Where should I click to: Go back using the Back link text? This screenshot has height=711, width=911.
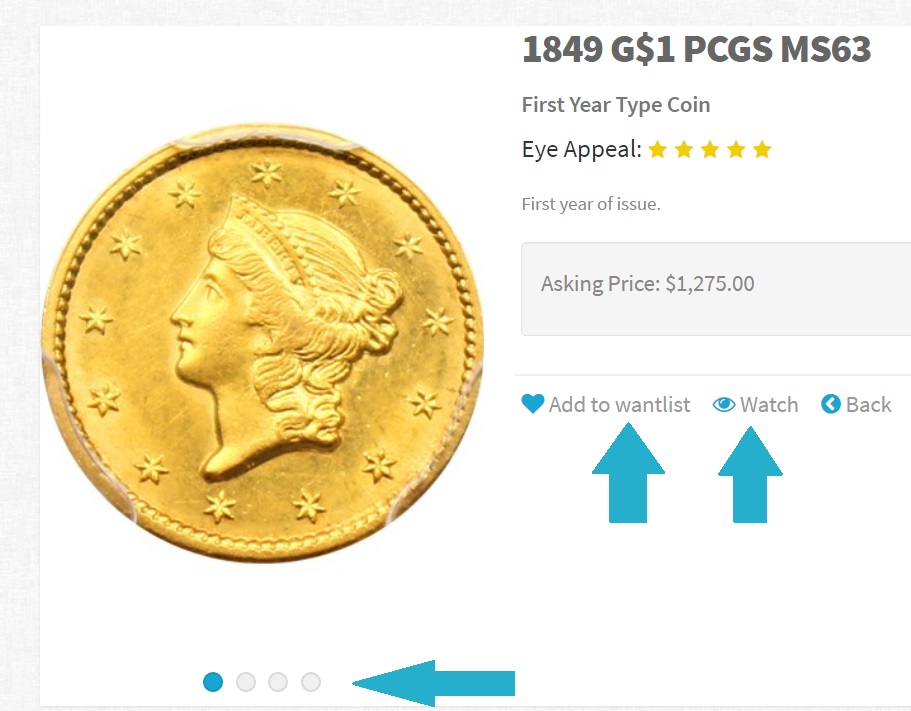point(869,404)
